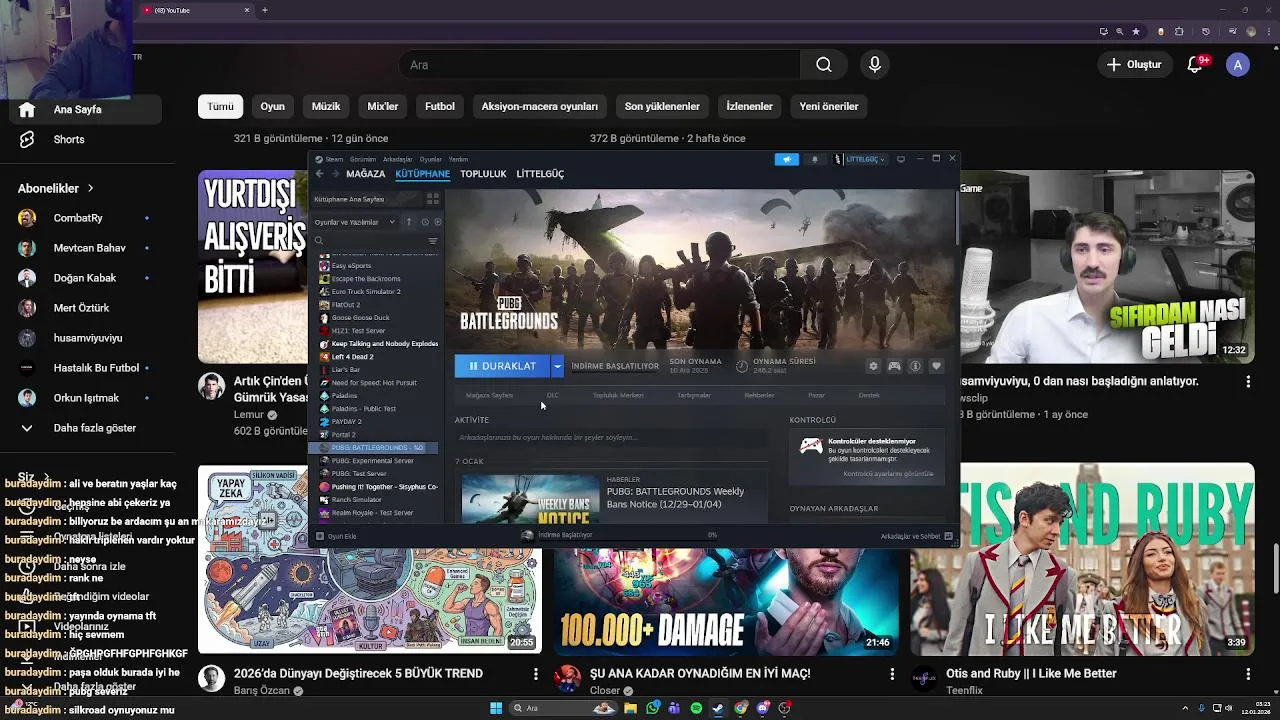Viewport: 1280px width, 720px height.
Task: Click the recent clock filter icon
Action: 425,222
